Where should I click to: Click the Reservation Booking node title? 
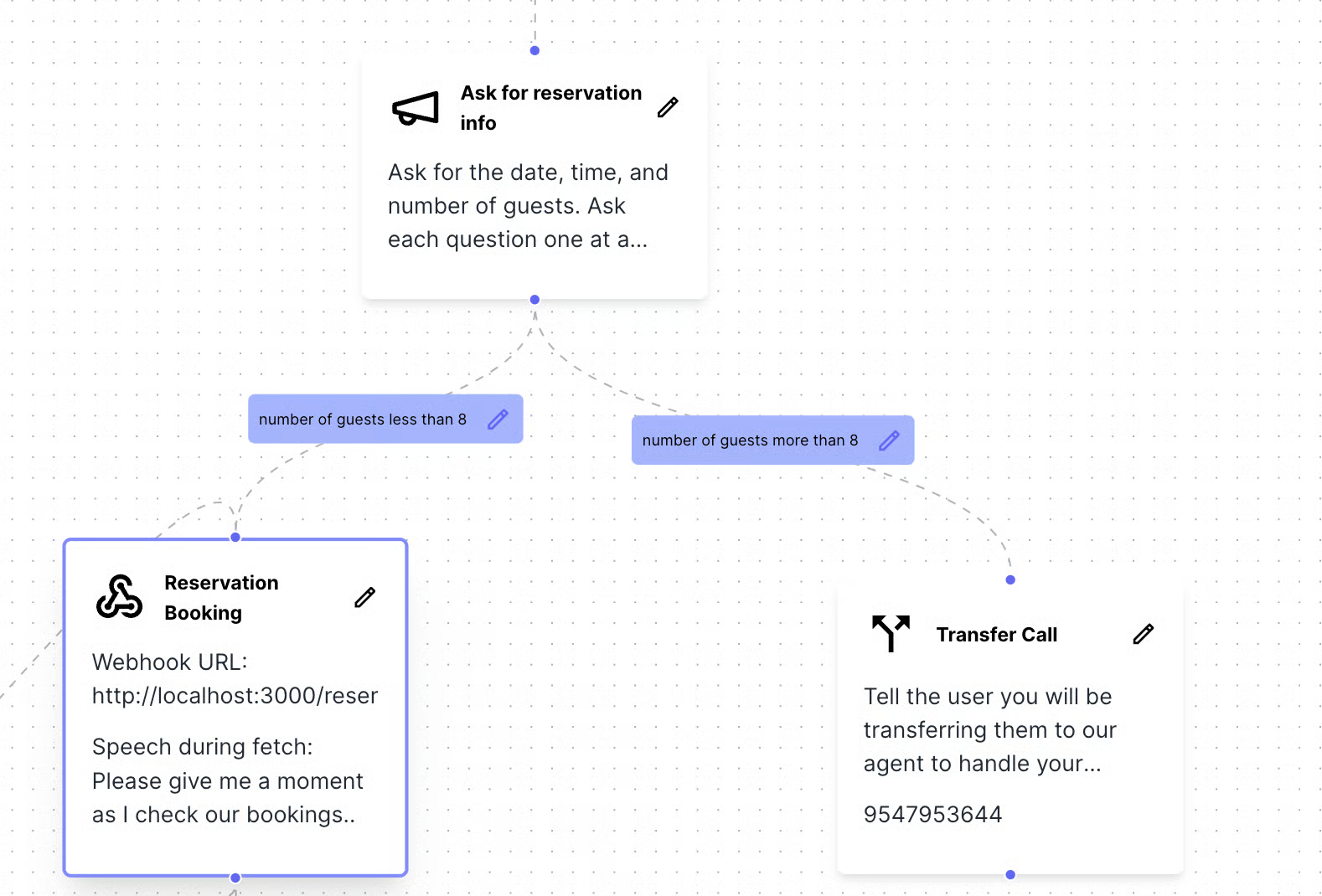click(221, 598)
